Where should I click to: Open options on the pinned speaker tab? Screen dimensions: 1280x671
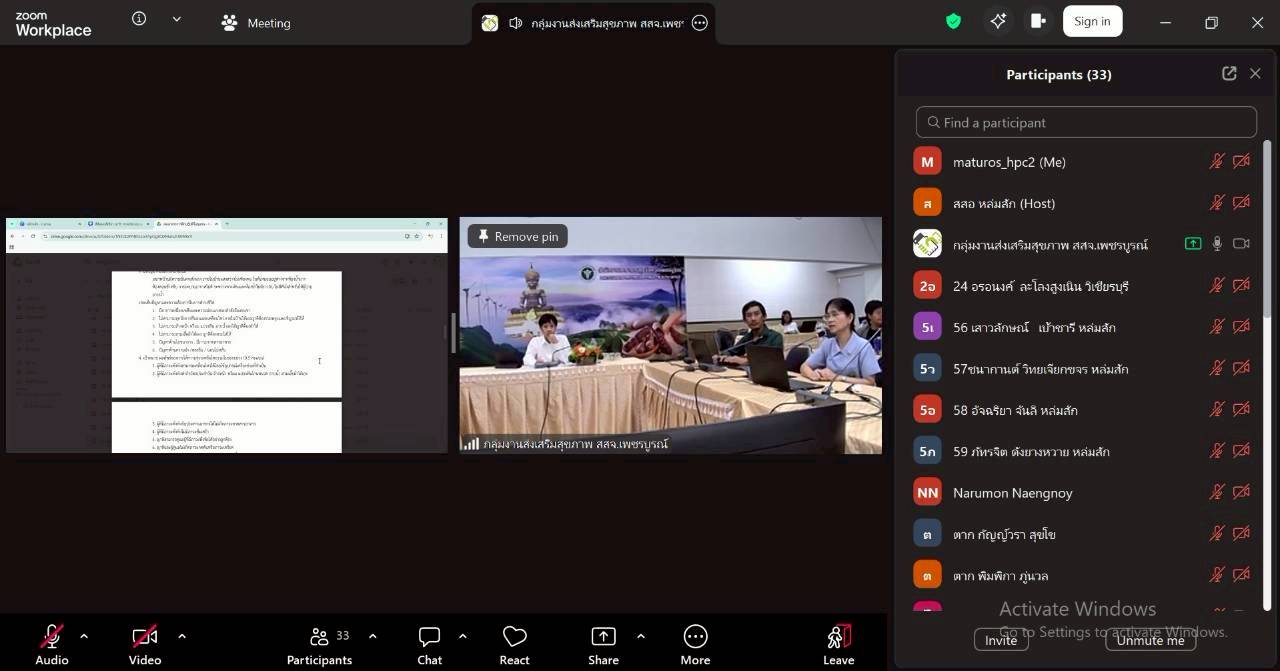tap(700, 23)
